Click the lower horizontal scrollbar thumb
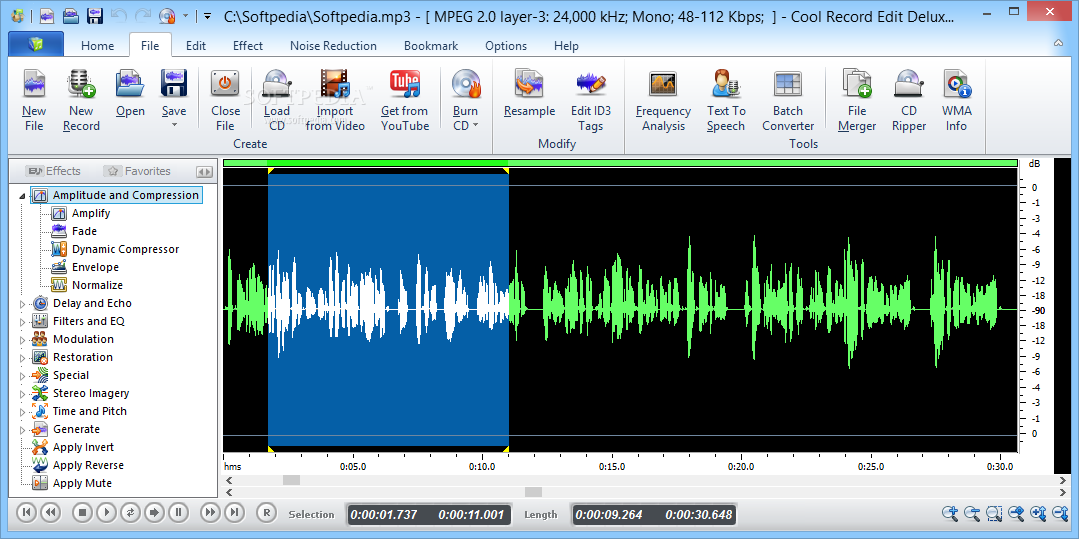1079x539 pixels. [533, 492]
